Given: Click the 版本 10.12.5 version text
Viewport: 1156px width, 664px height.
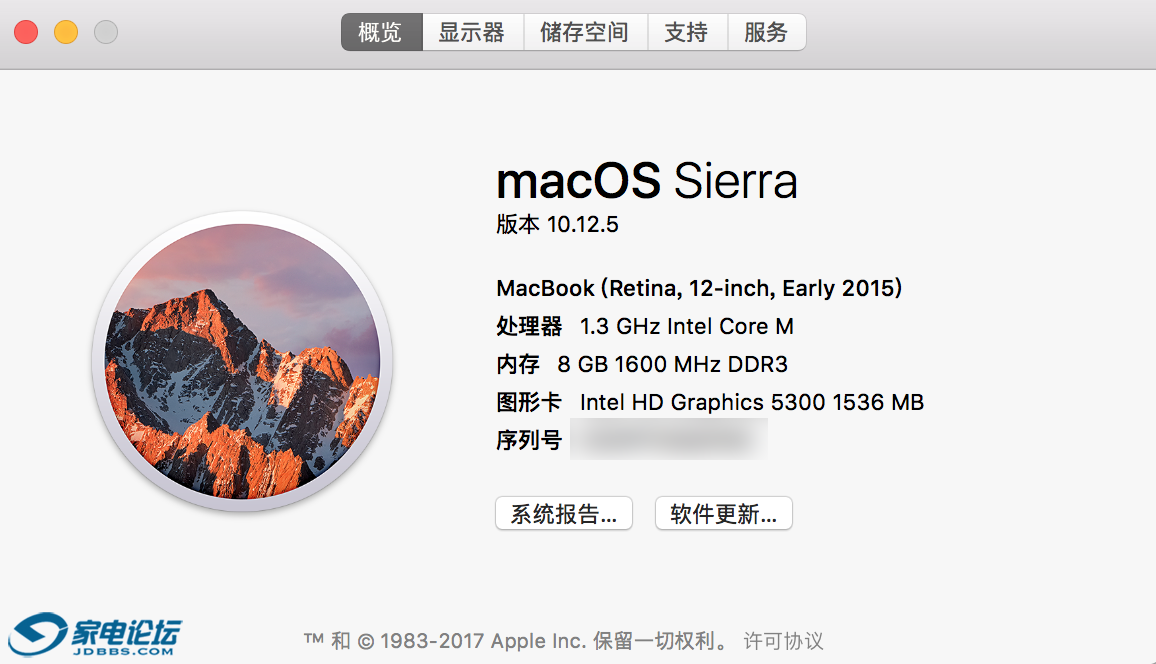Looking at the screenshot, I should tap(557, 224).
